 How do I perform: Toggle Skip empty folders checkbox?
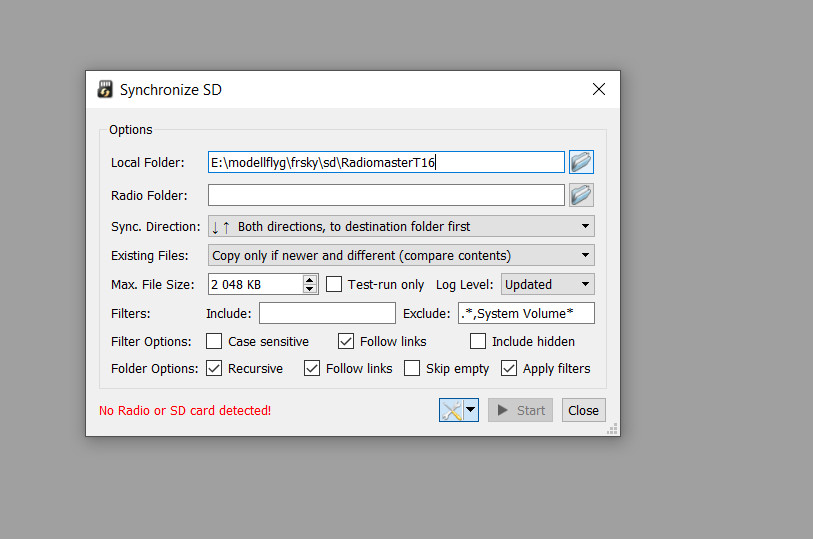412,368
